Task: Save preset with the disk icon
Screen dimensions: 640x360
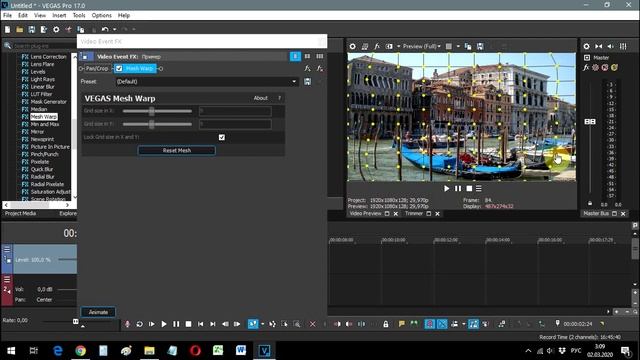Action: (x=307, y=82)
